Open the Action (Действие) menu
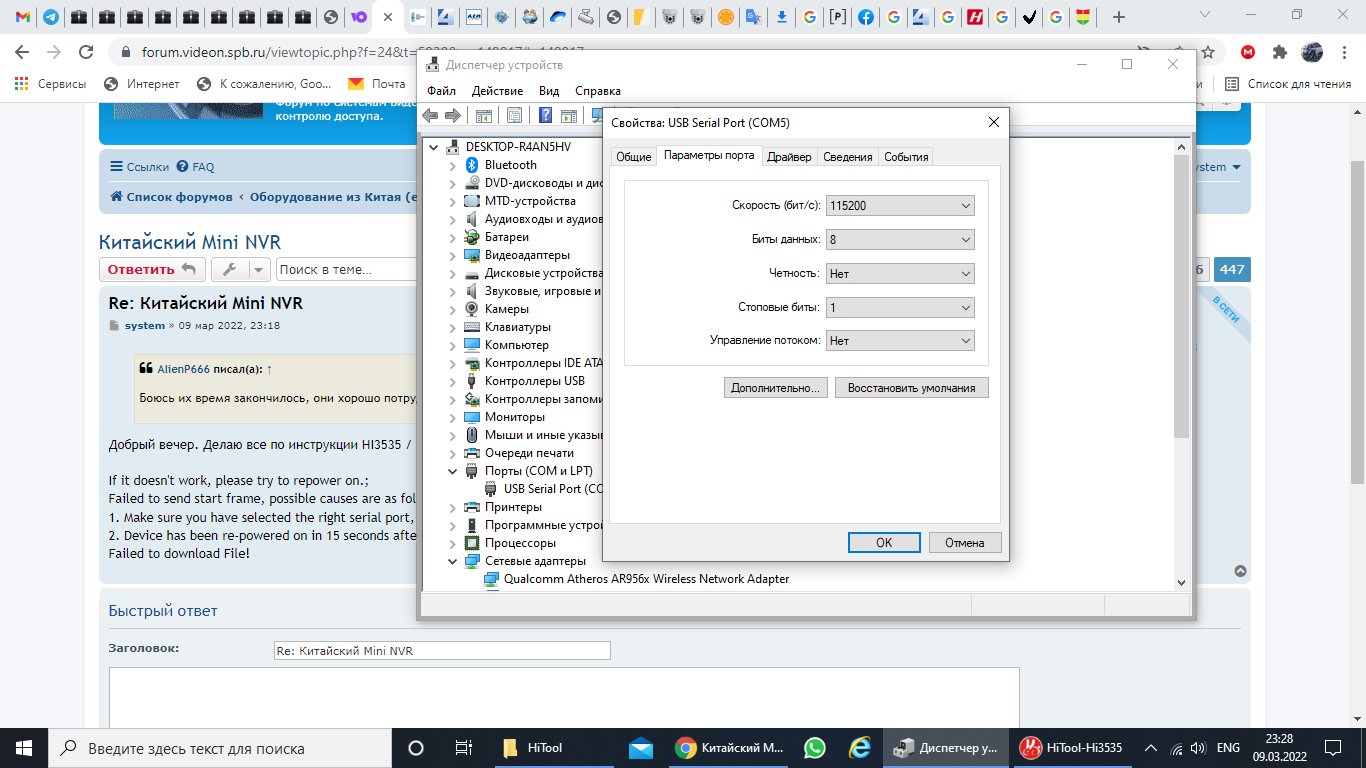The image size is (1366, 768). tap(497, 91)
